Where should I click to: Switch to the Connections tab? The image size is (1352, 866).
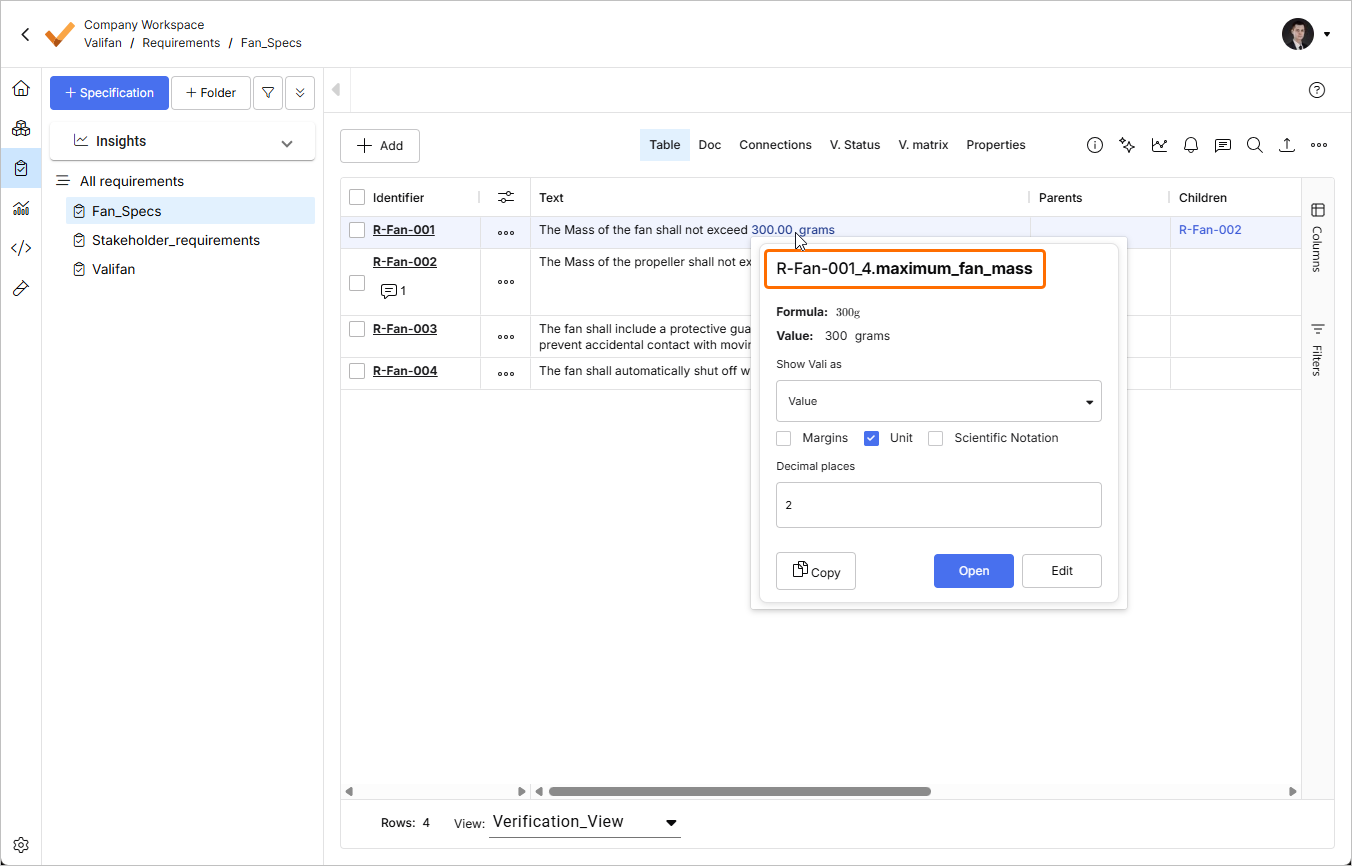775,145
